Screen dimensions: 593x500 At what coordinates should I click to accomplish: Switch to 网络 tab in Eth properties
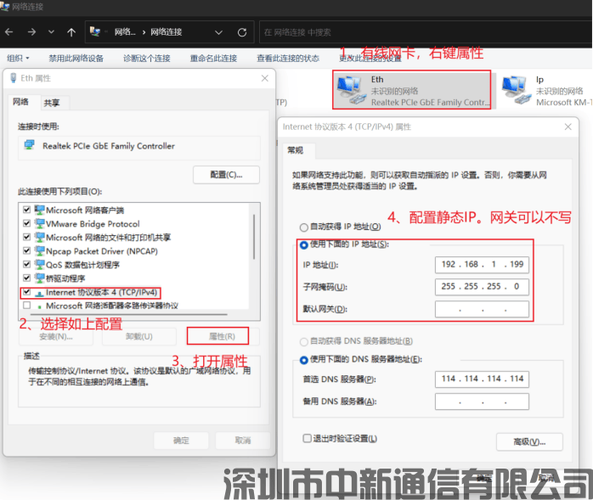click(21, 102)
